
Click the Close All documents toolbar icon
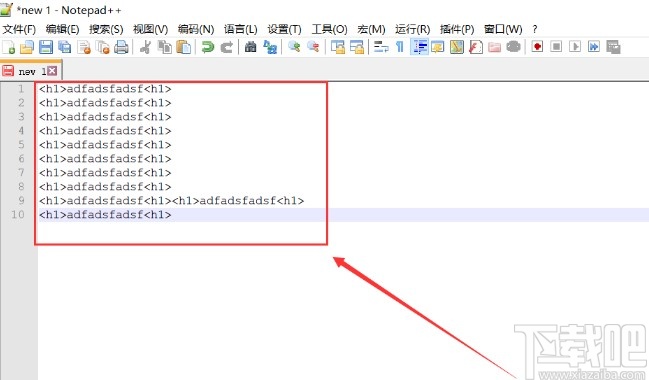(x=103, y=47)
